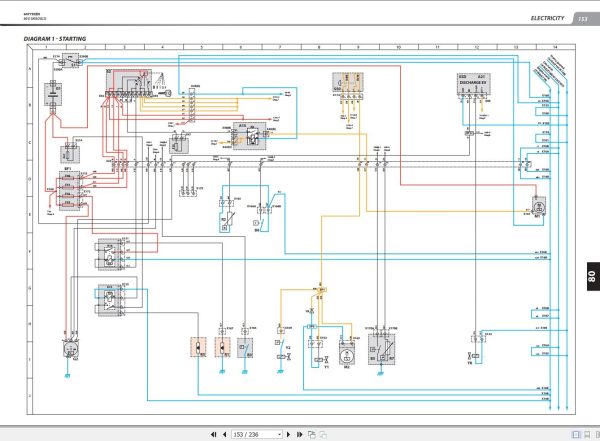Jump to the last page
600x441 pixels.
point(300,434)
